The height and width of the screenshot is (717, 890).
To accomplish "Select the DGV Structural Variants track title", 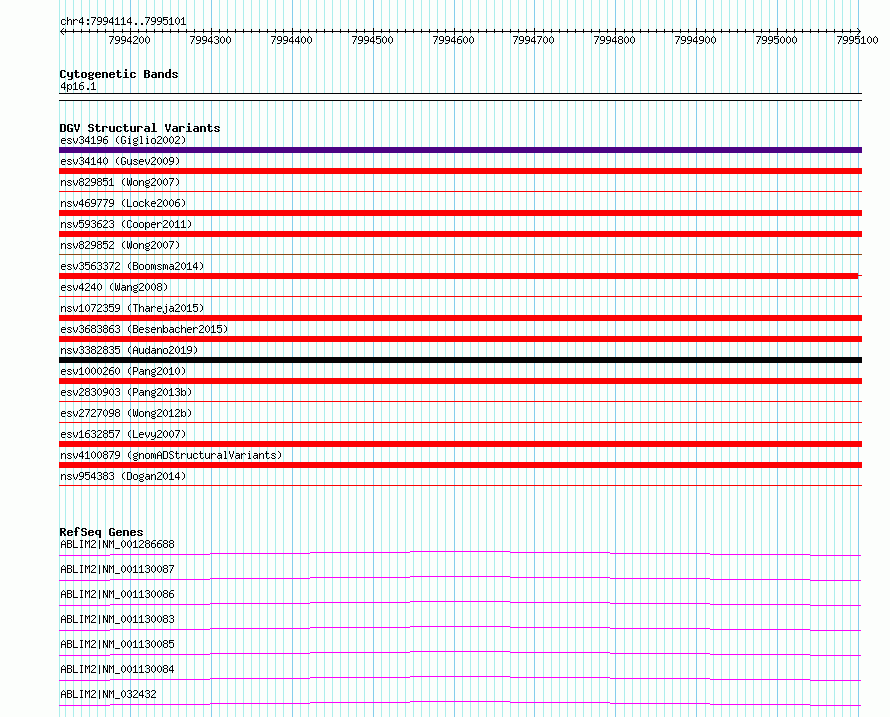I will [x=140, y=128].
